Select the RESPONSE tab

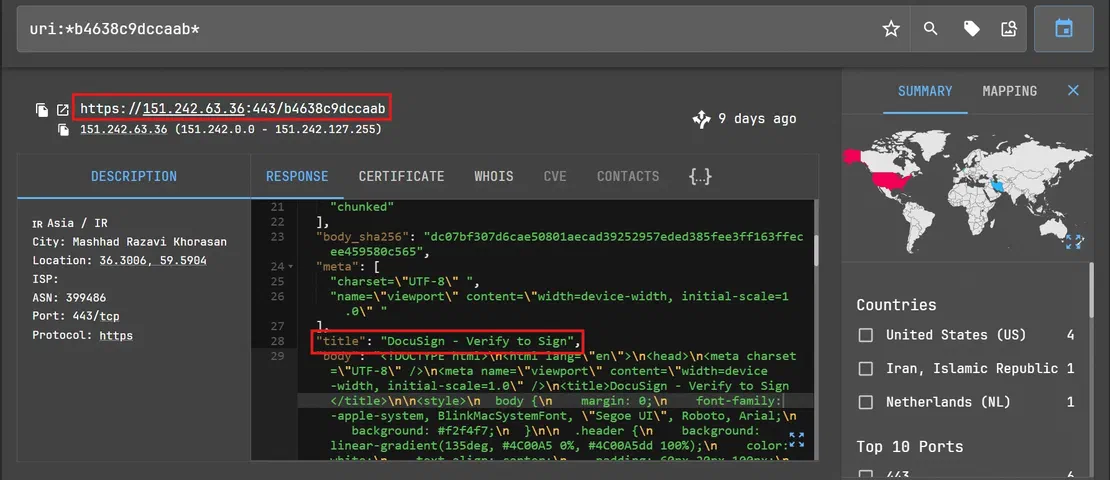point(297,176)
